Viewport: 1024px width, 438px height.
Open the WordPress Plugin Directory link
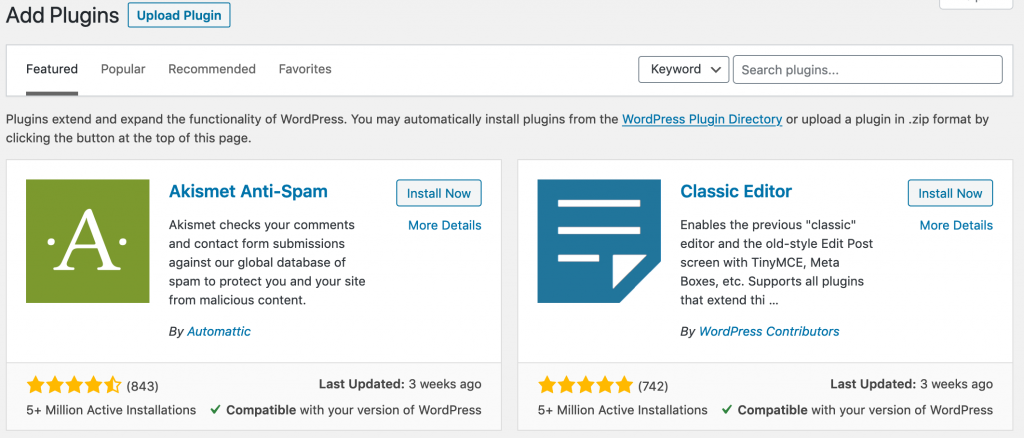pyautogui.click(x=702, y=119)
